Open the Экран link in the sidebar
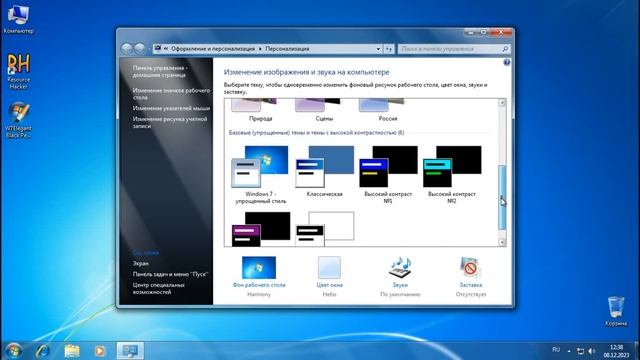Viewport: 640px width, 360px height. click(140, 263)
